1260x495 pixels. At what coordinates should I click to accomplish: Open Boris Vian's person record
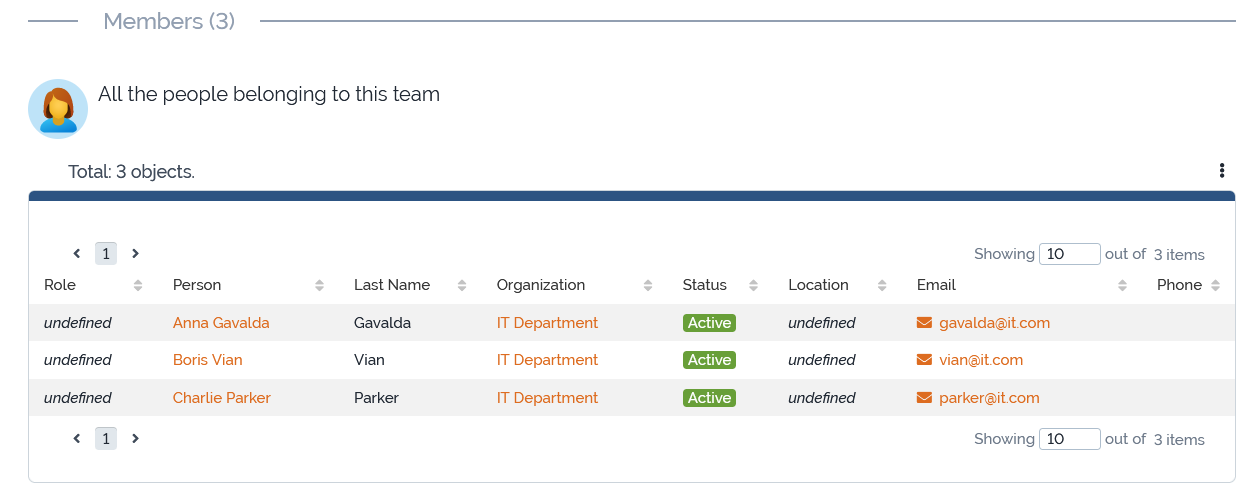click(x=207, y=360)
